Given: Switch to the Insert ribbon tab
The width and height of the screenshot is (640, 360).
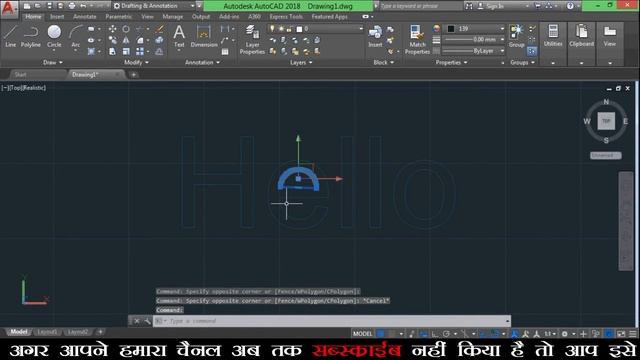Looking at the screenshot, I should click(57, 17).
